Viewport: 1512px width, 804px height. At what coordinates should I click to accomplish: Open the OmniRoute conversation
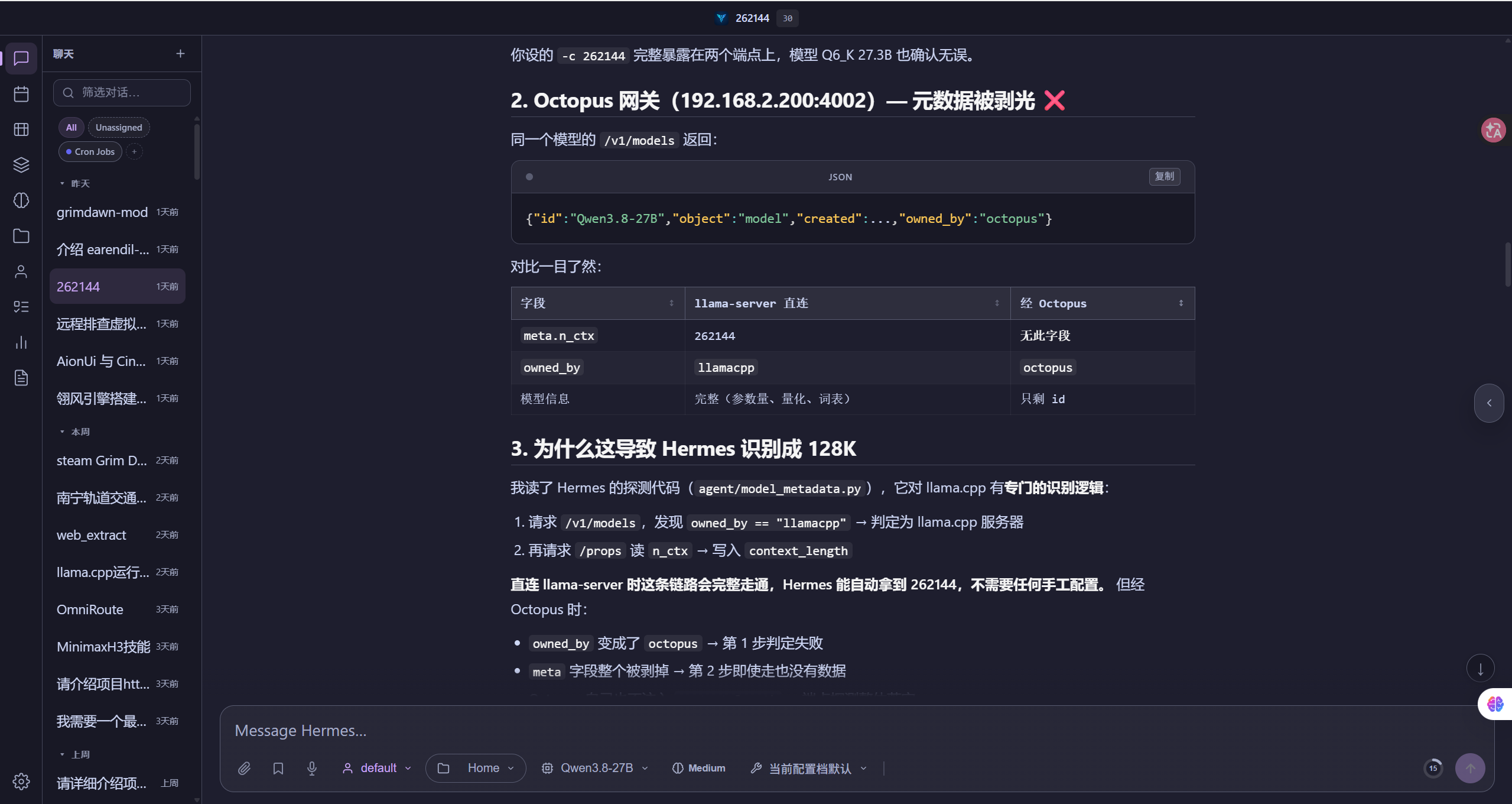(118, 610)
